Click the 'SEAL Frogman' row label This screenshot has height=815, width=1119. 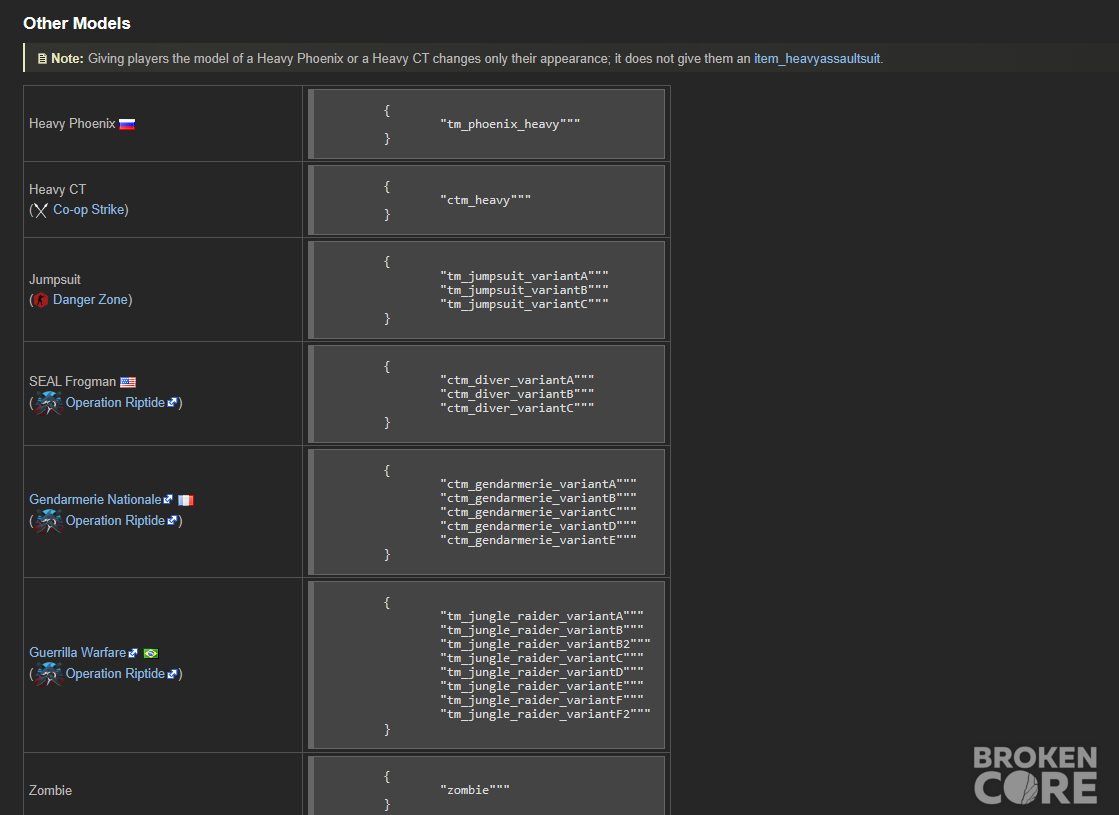point(73,382)
